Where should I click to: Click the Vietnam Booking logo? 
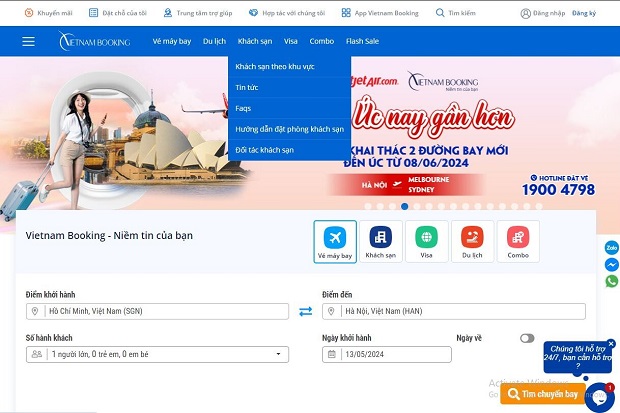[x=95, y=41]
